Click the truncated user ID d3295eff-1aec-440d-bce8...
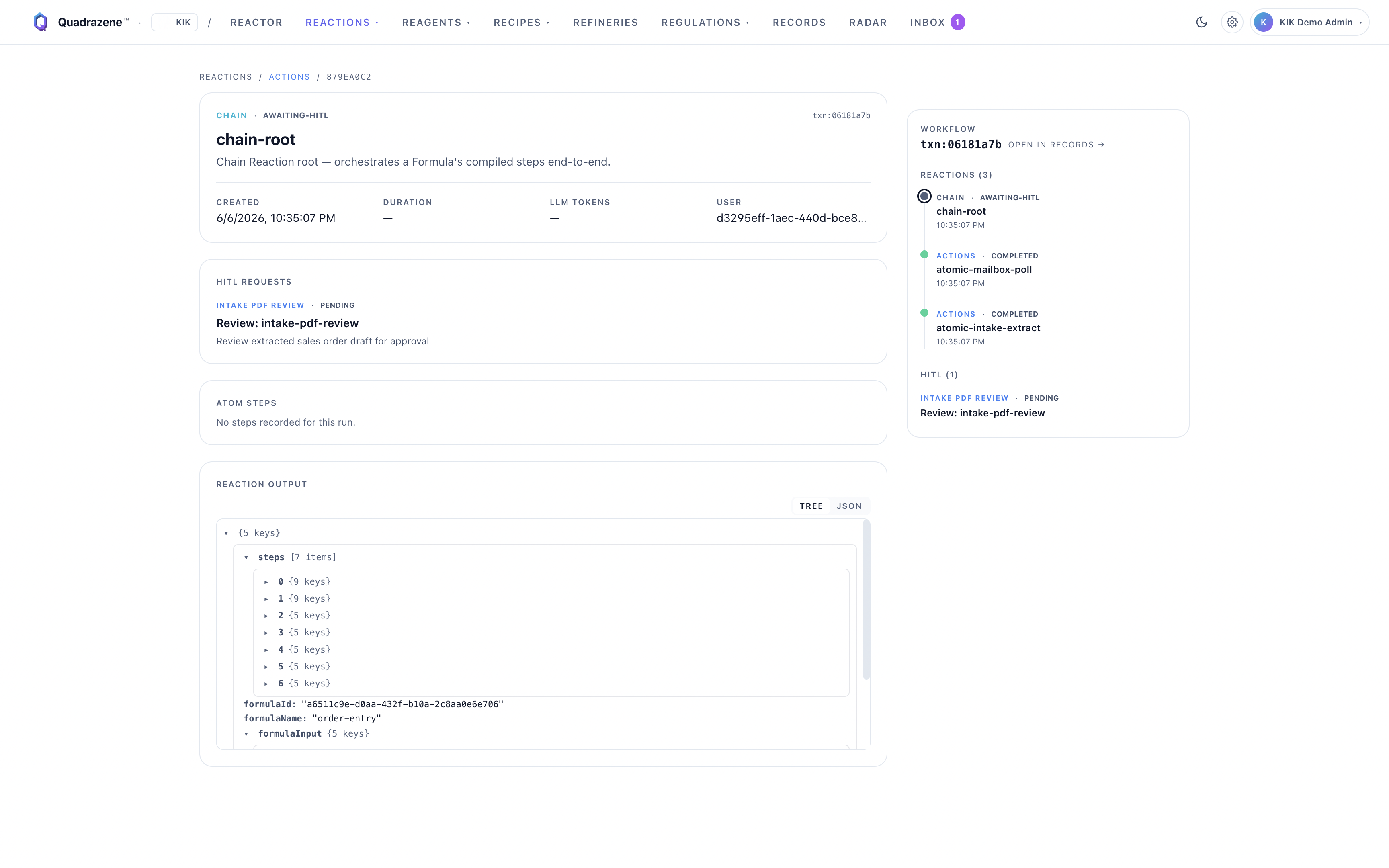Image resolution: width=1389 pixels, height=868 pixels. (791, 218)
